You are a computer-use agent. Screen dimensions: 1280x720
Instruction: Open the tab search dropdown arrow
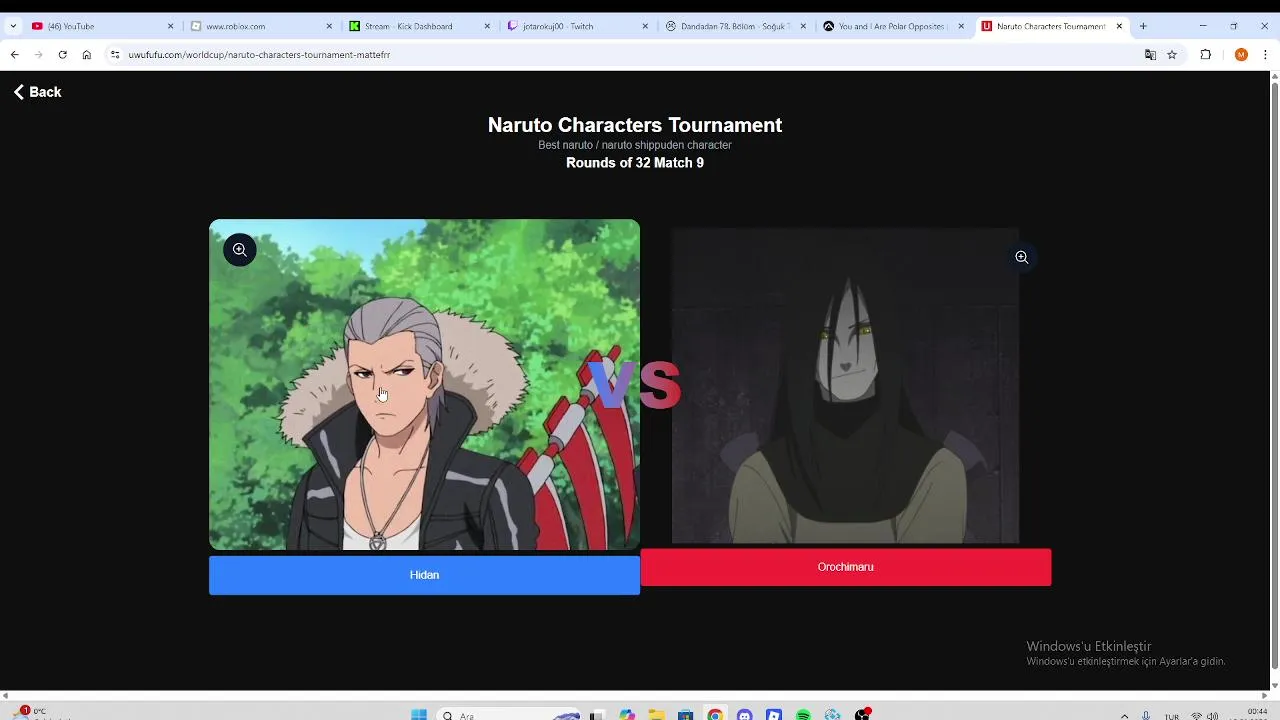tap(11, 26)
